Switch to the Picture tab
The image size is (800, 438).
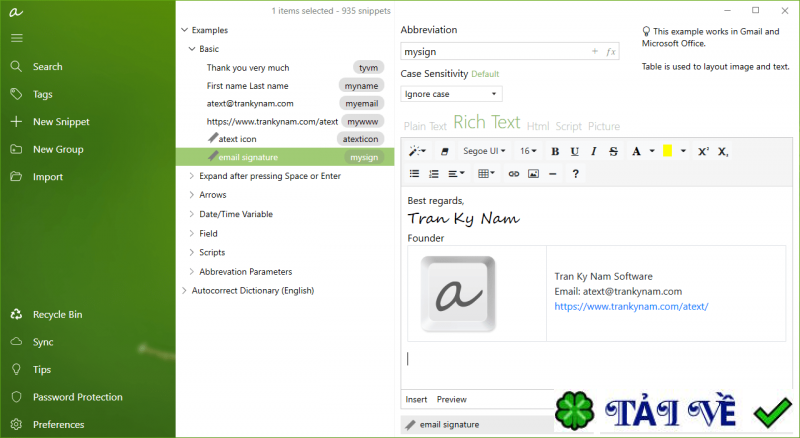[x=604, y=126]
